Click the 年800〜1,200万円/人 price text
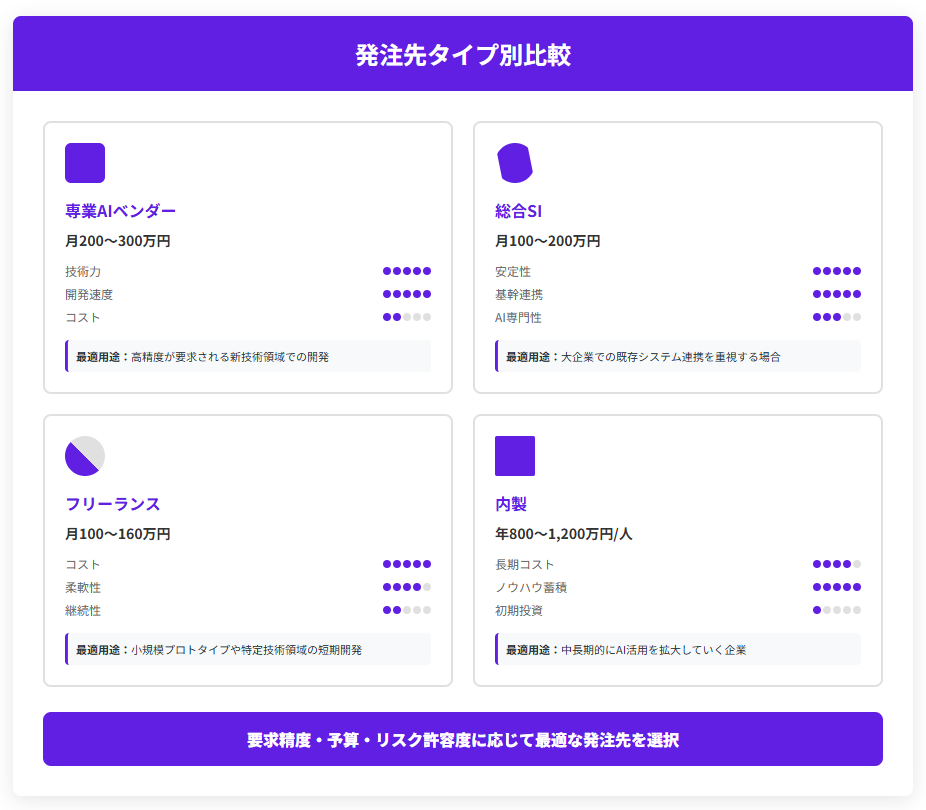Viewport: 926px width, 810px height. 563,534
